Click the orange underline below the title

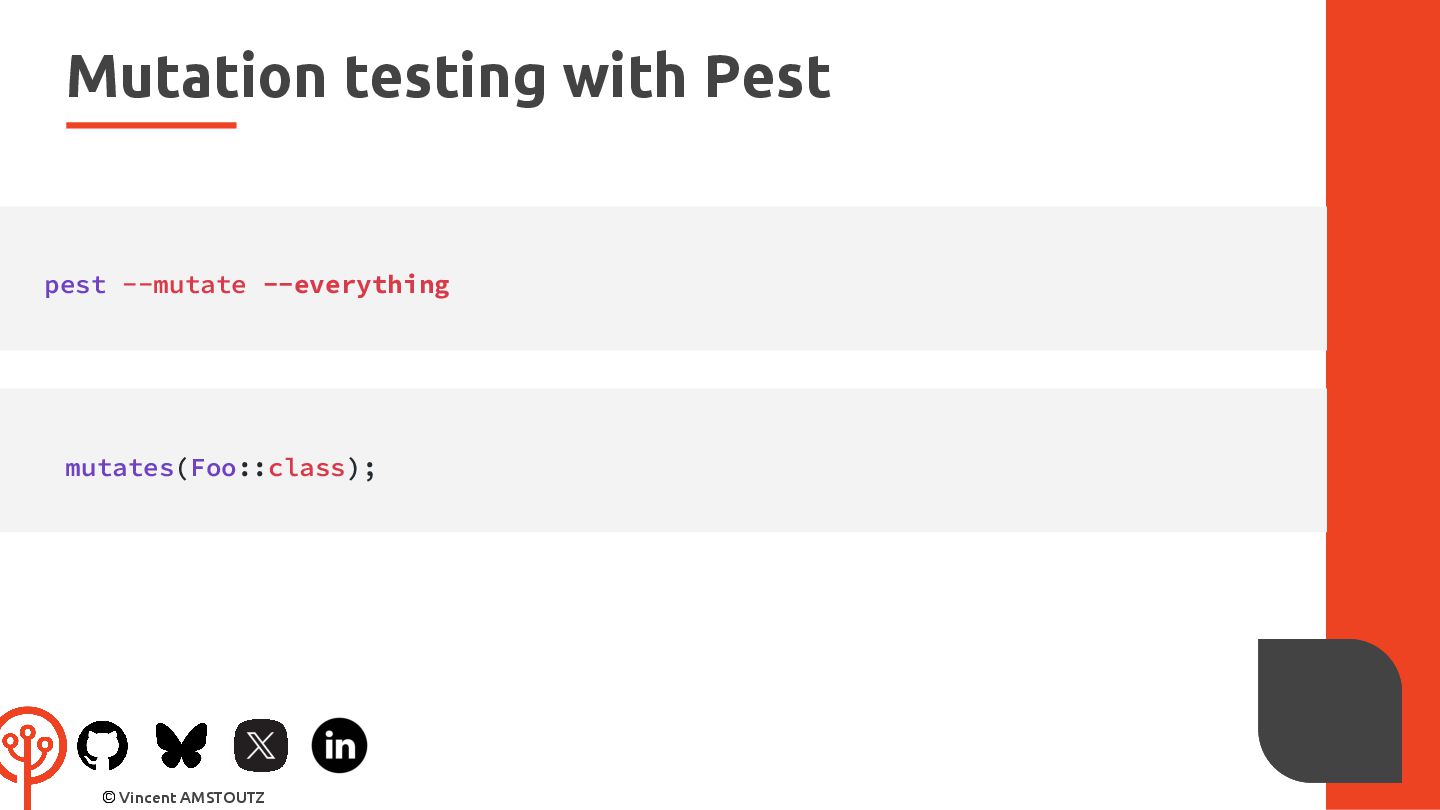coord(151,125)
